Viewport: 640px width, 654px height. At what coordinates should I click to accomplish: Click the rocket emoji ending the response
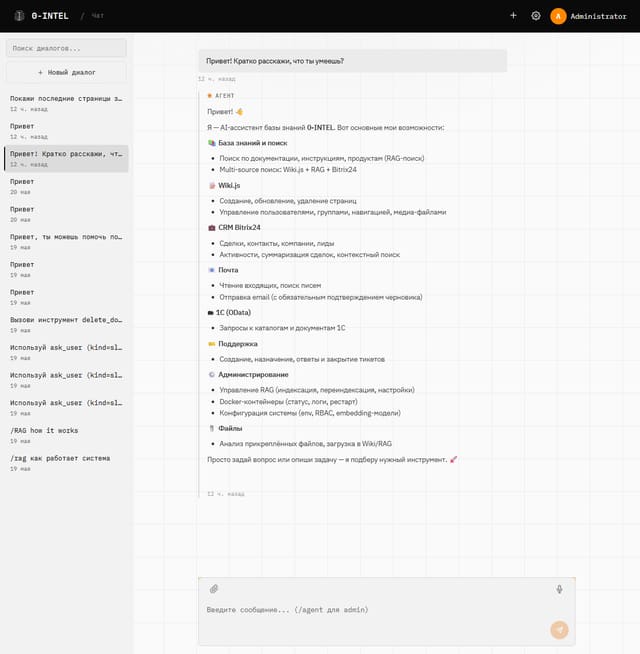coord(454,460)
